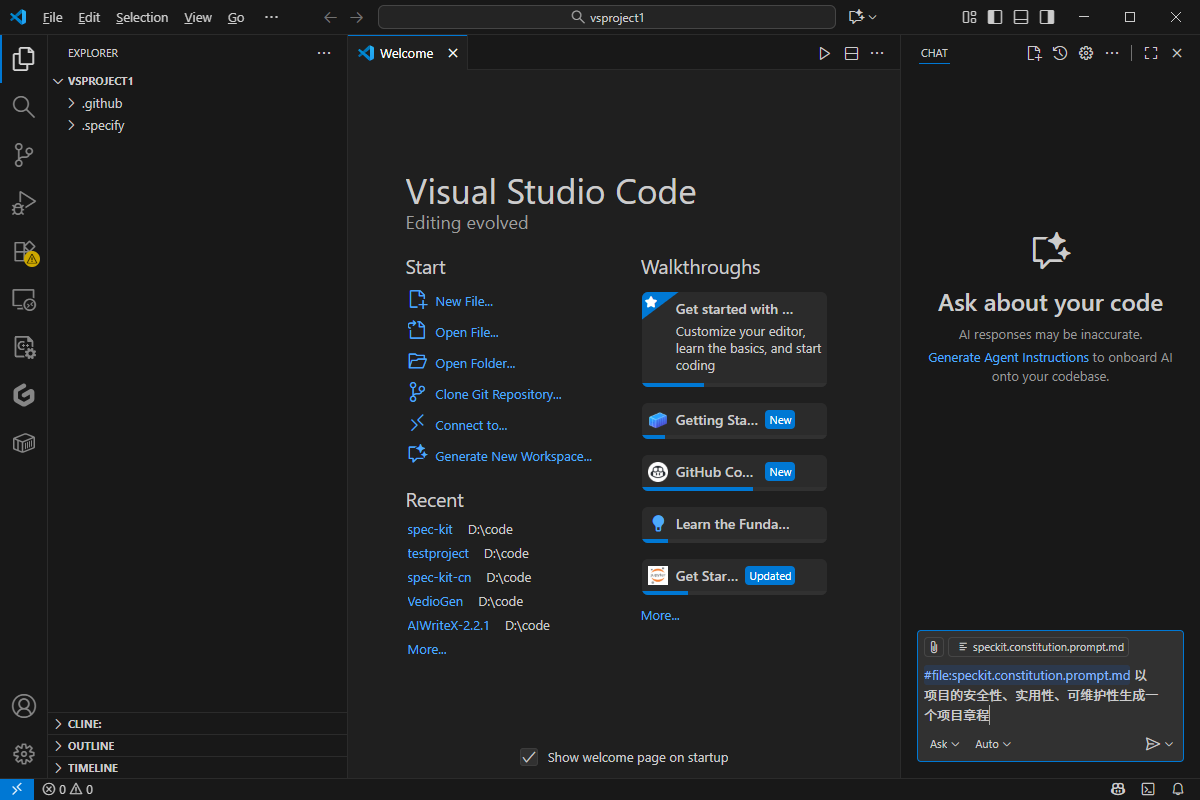Click the Send chat message icon
This screenshot has width=1200, height=800.
click(x=1152, y=744)
